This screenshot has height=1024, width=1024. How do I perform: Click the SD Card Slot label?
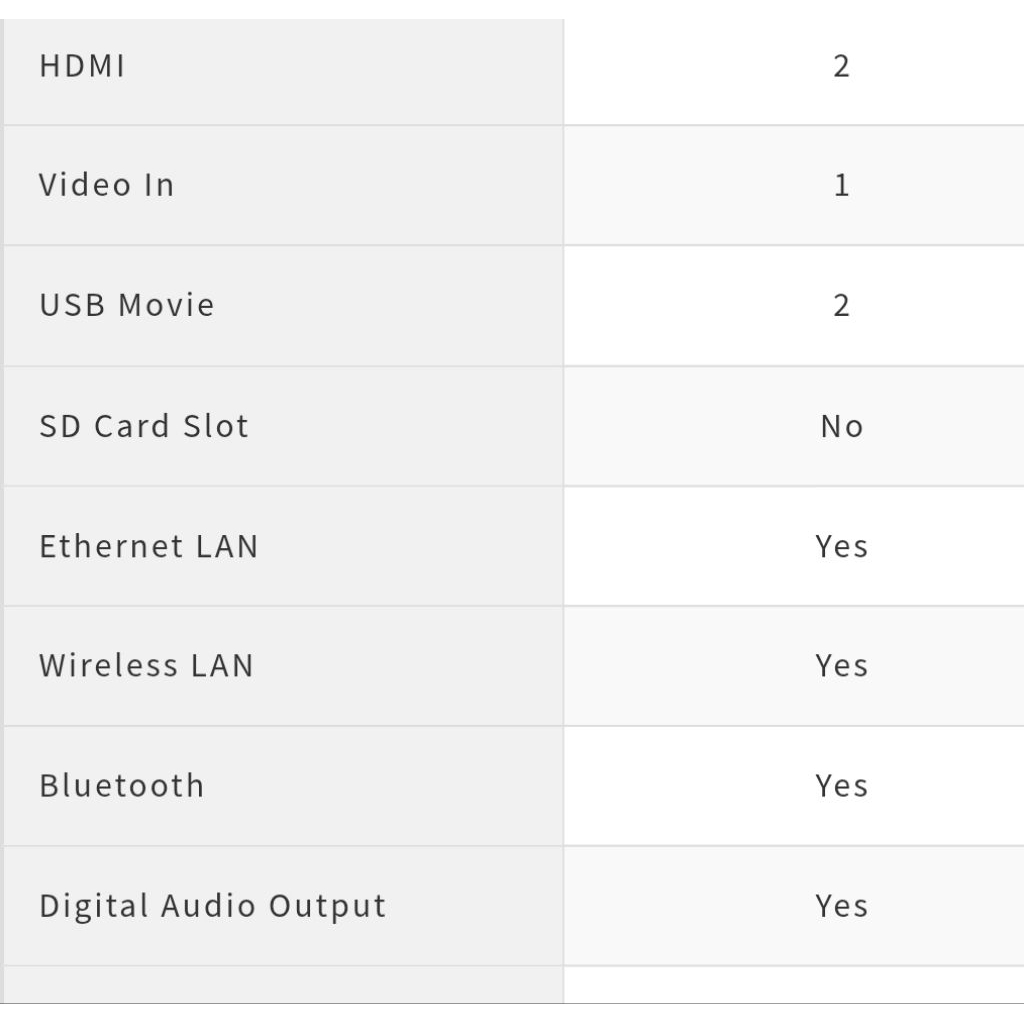coord(144,426)
